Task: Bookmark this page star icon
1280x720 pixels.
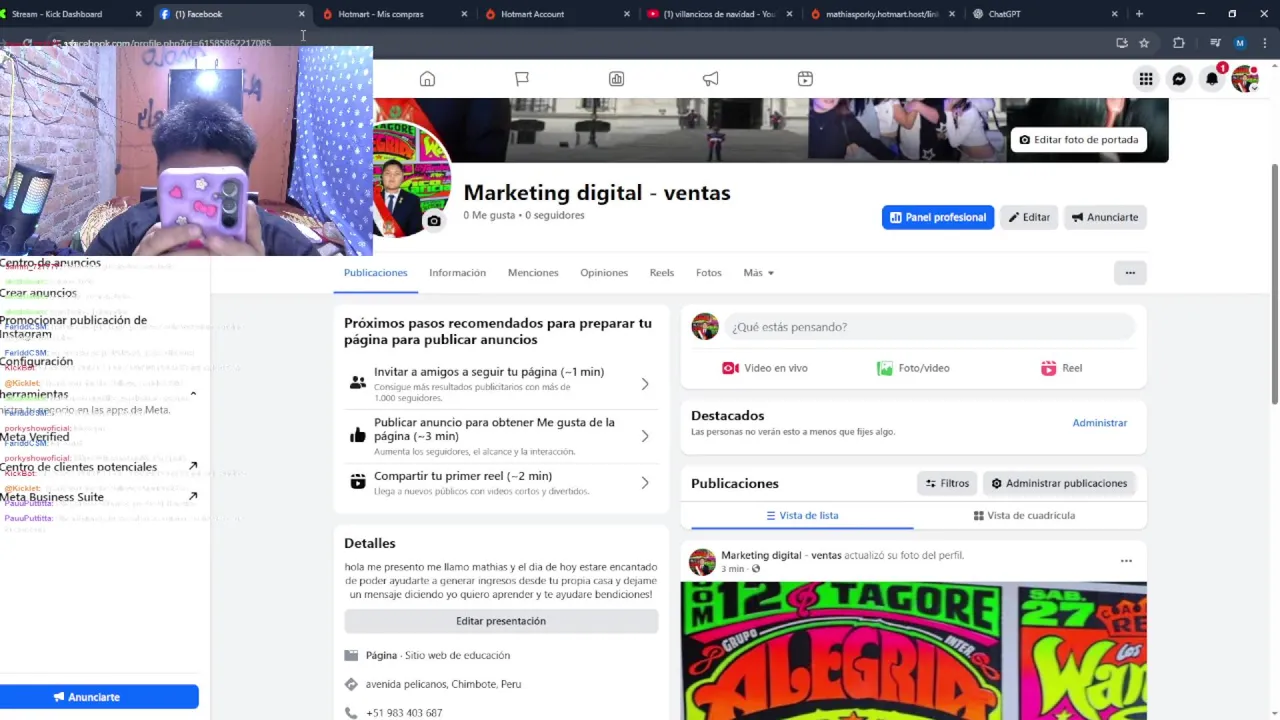Action: tap(1144, 43)
